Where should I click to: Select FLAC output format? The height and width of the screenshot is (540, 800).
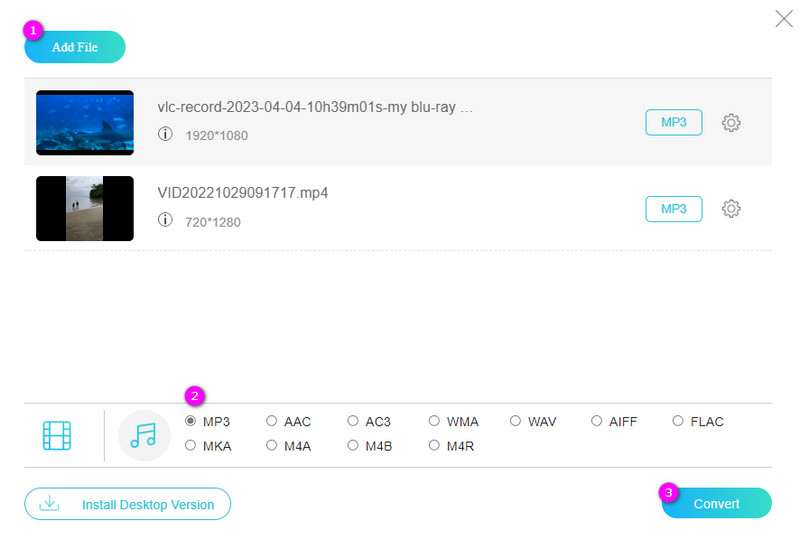click(x=678, y=422)
